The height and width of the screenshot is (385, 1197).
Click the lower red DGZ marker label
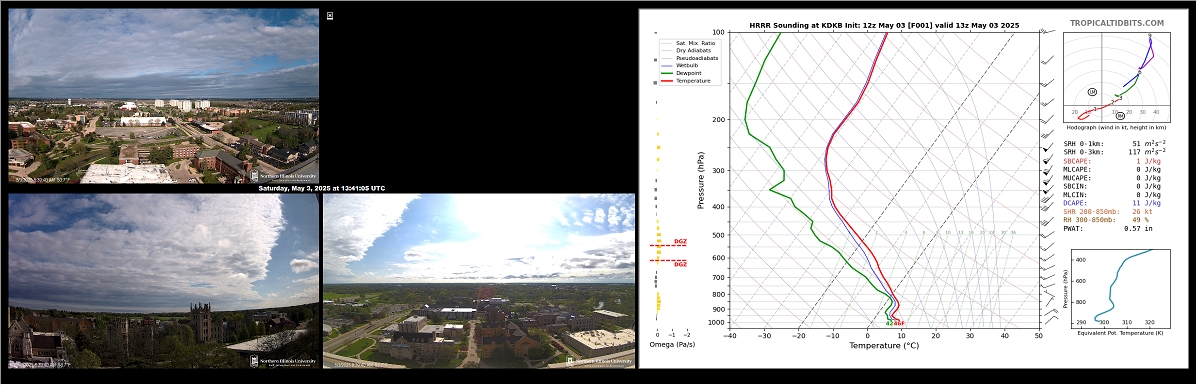click(680, 264)
